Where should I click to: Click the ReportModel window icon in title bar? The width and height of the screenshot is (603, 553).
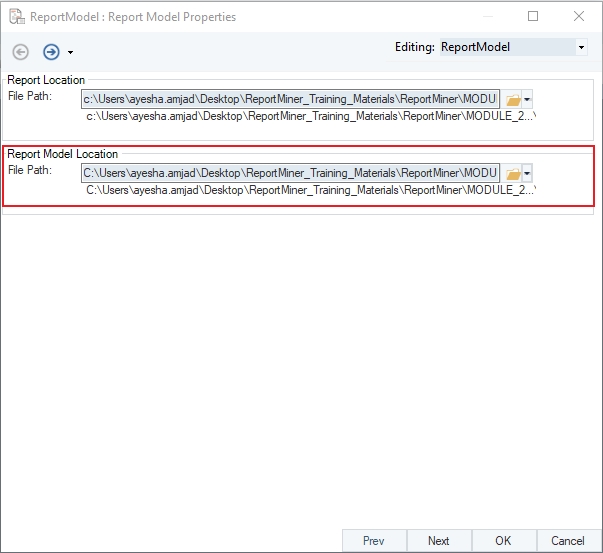pyautogui.click(x=16, y=17)
